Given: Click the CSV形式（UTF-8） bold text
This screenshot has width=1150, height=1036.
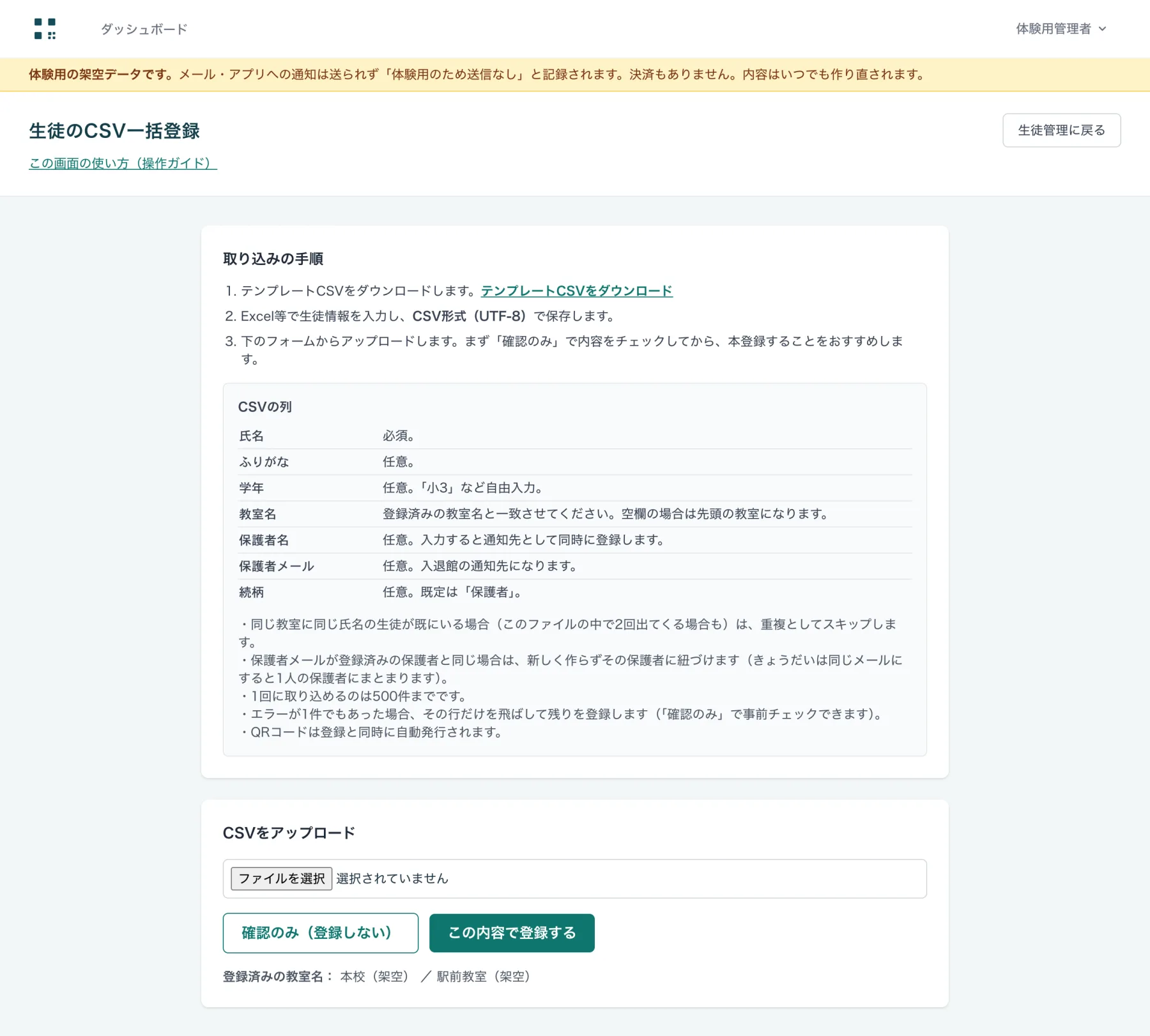Looking at the screenshot, I should [470, 316].
